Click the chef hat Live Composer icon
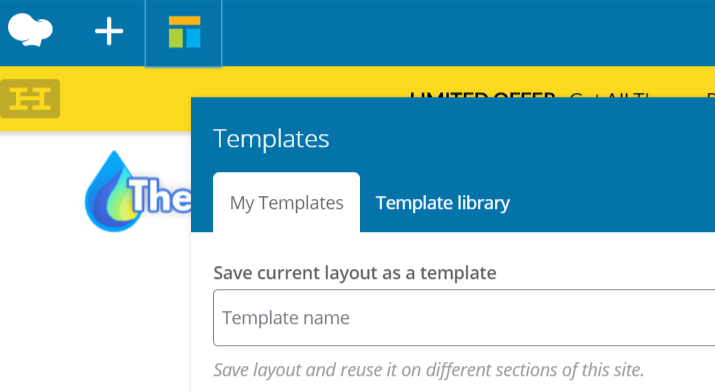This screenshot has width=715, height=392. pyautogui.click(x=30, y=30)
